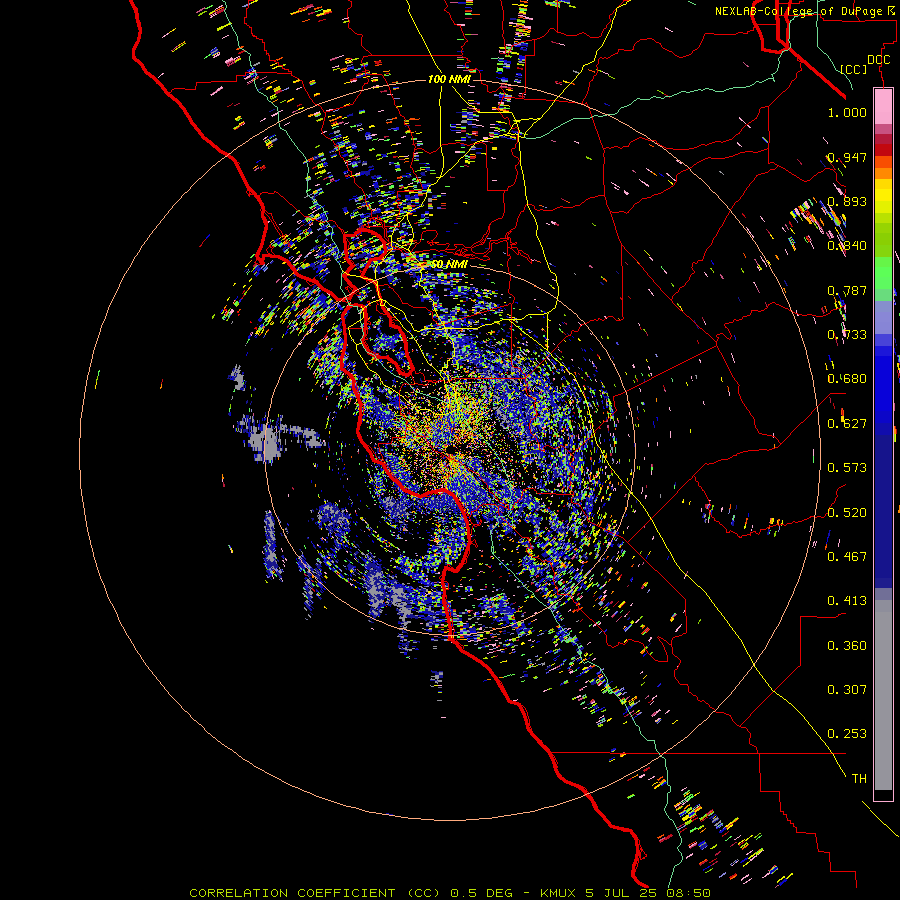
Task: Select the 0.947 legend value
Action: point(847,157)
